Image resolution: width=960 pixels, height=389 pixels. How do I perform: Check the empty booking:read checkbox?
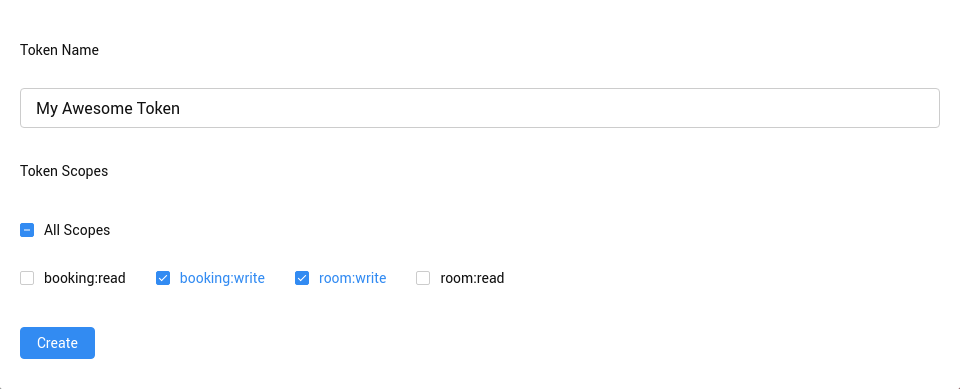27,278
